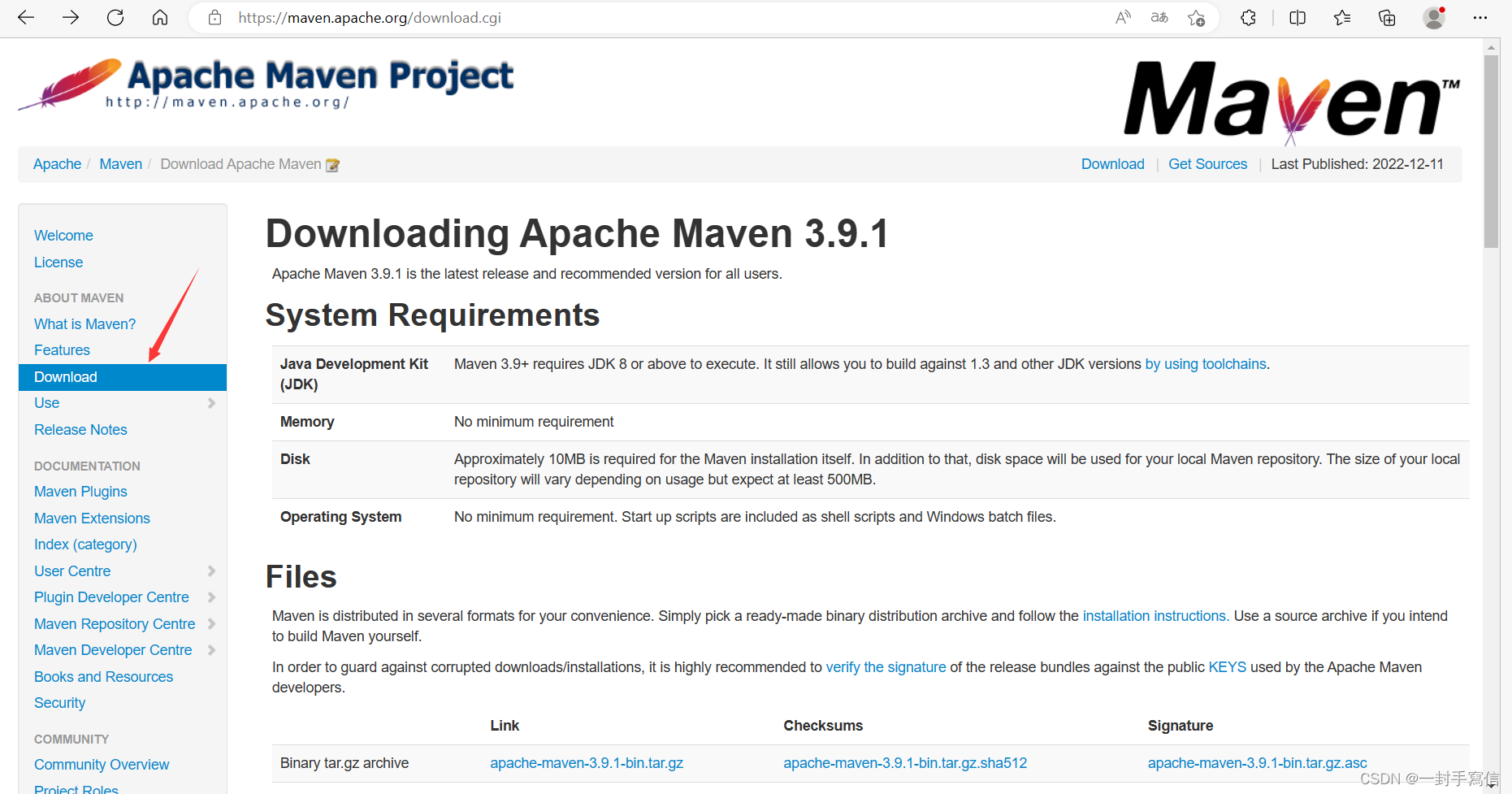Open the 'by using toolchains' link
This screenshot has height=794, width=1512.
point(1206,364)
